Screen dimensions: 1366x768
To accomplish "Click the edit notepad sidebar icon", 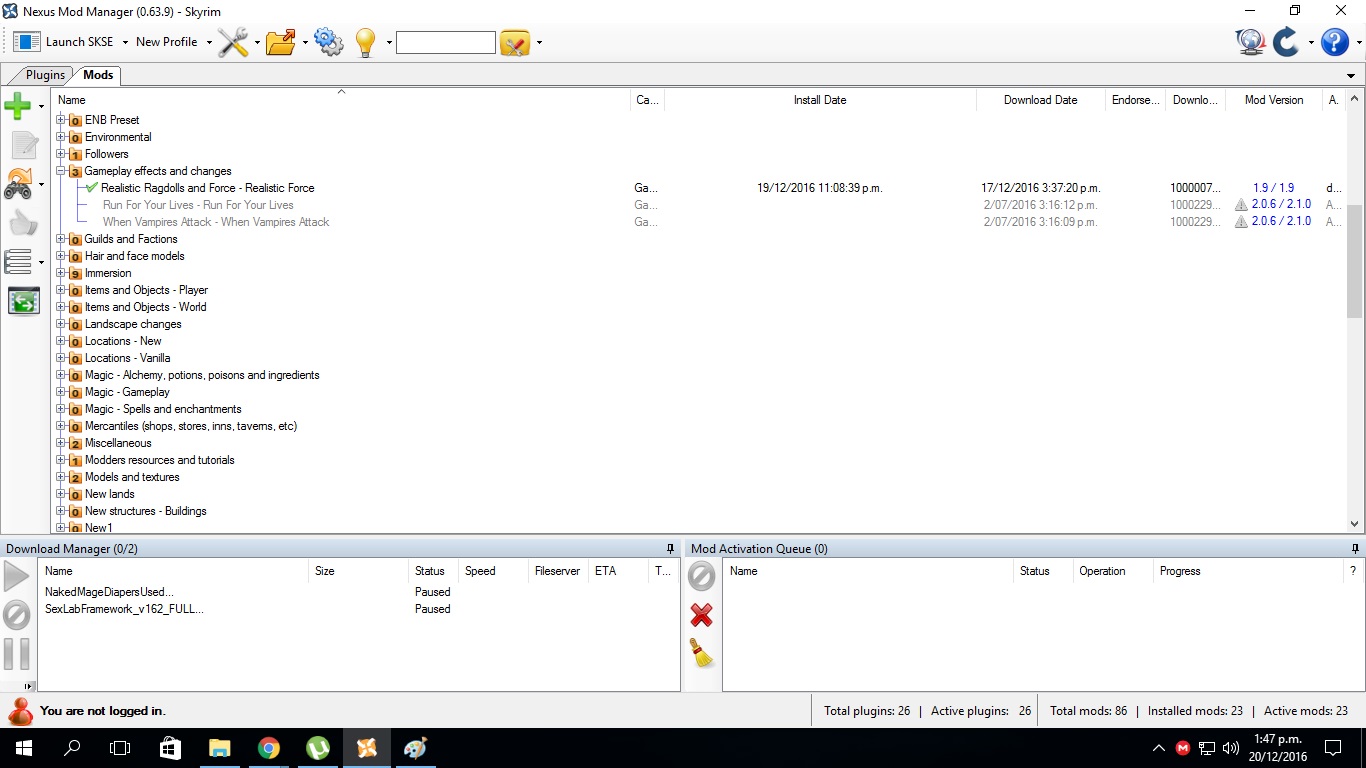I will (23, 145).
